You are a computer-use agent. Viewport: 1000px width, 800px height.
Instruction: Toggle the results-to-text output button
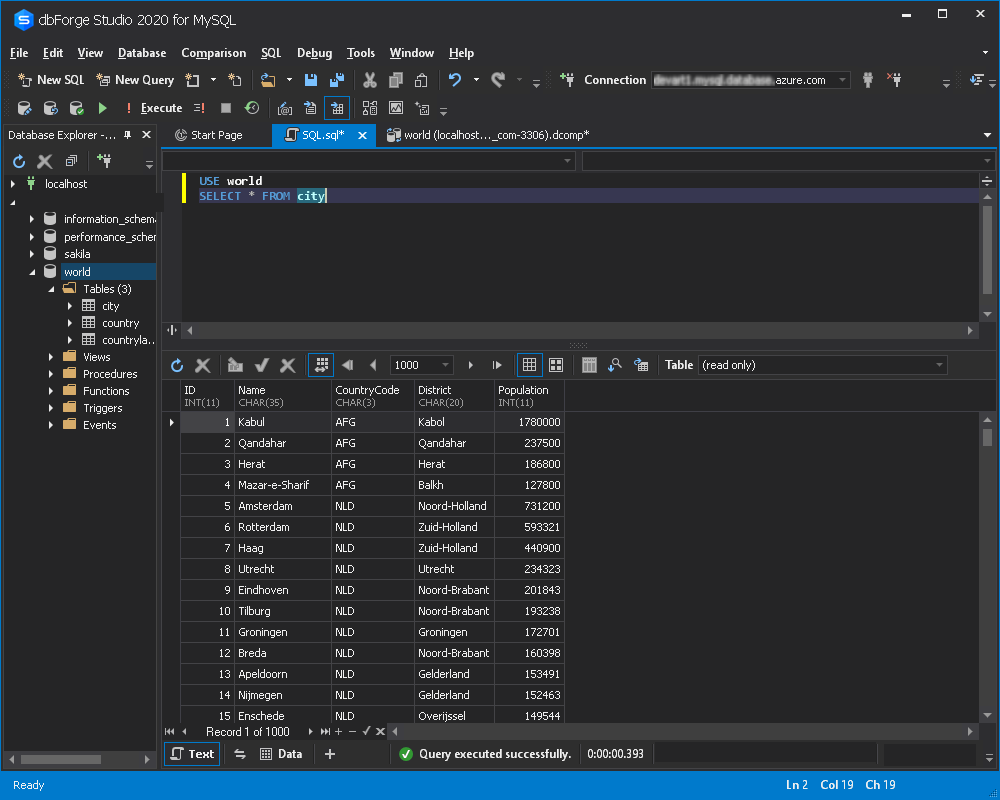tap(310, 108)
